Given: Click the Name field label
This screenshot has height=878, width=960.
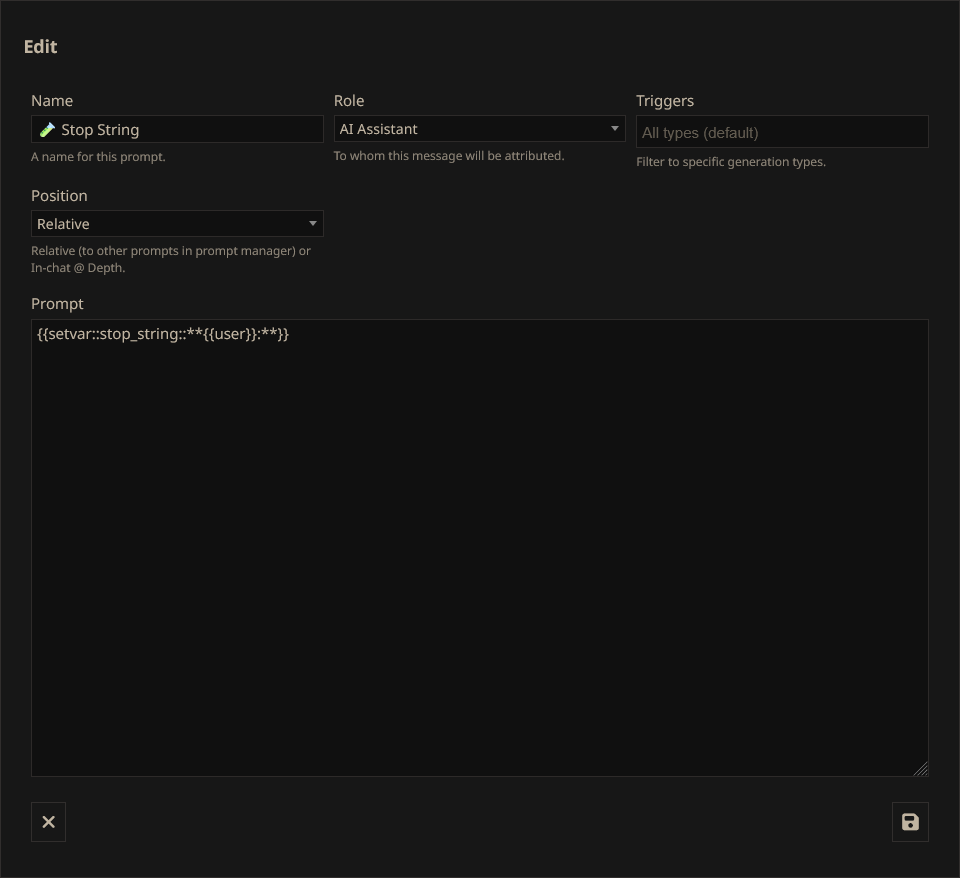Looking at the screenshot, I should [x=52, y=101].
